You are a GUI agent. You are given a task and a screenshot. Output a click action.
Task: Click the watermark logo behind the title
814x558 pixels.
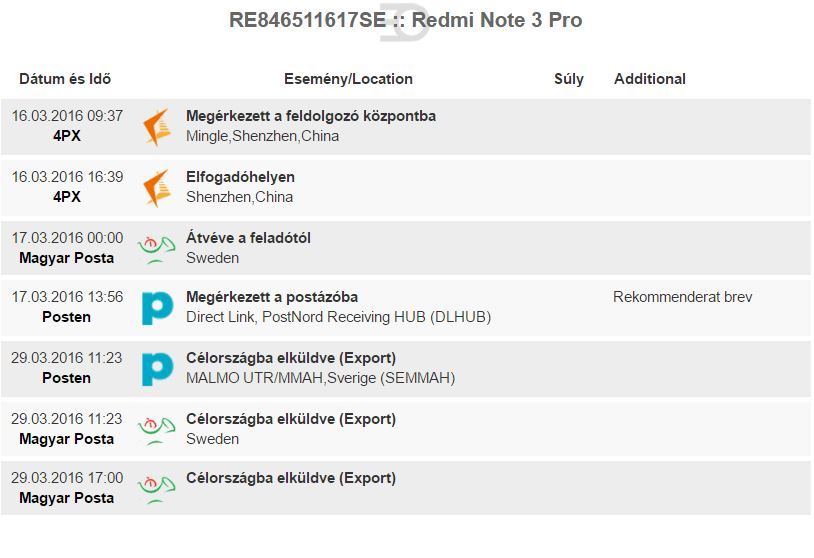pos(404,23)
